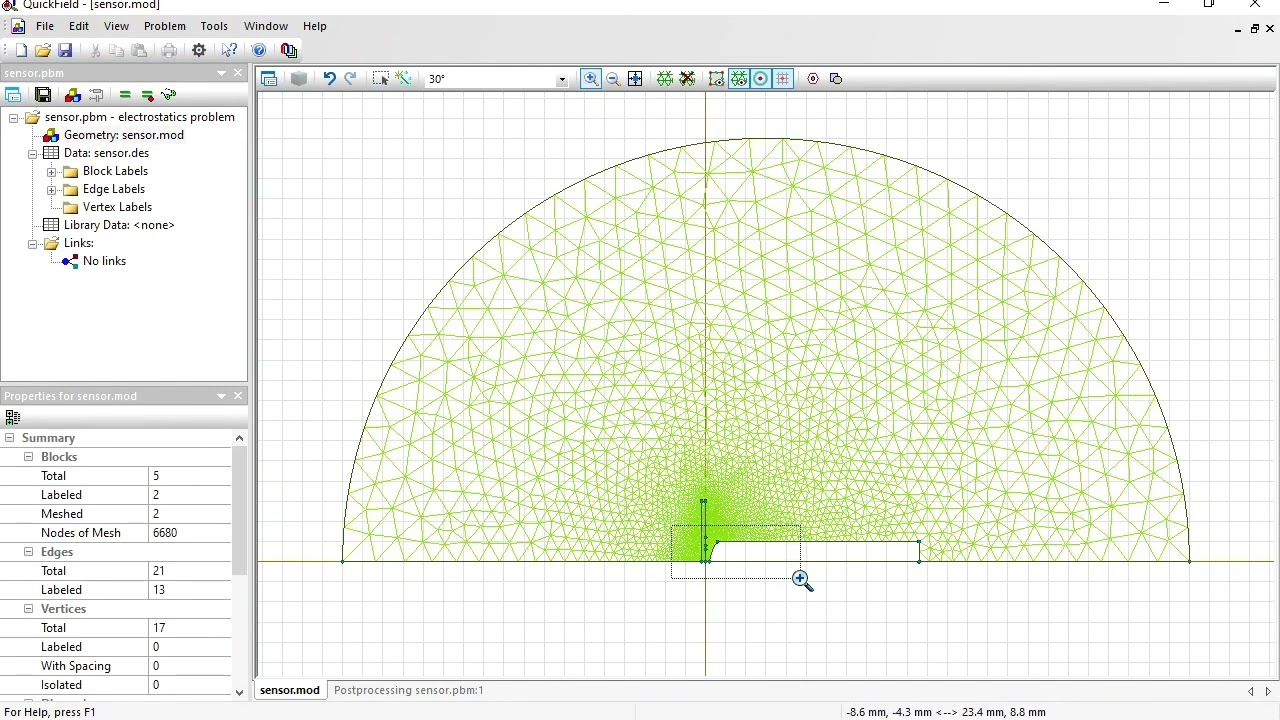This screenshot has width=1280, height=720.
Task: Save problem in sensor.pbm panel toolbar
Action: (x=43, y=95)
